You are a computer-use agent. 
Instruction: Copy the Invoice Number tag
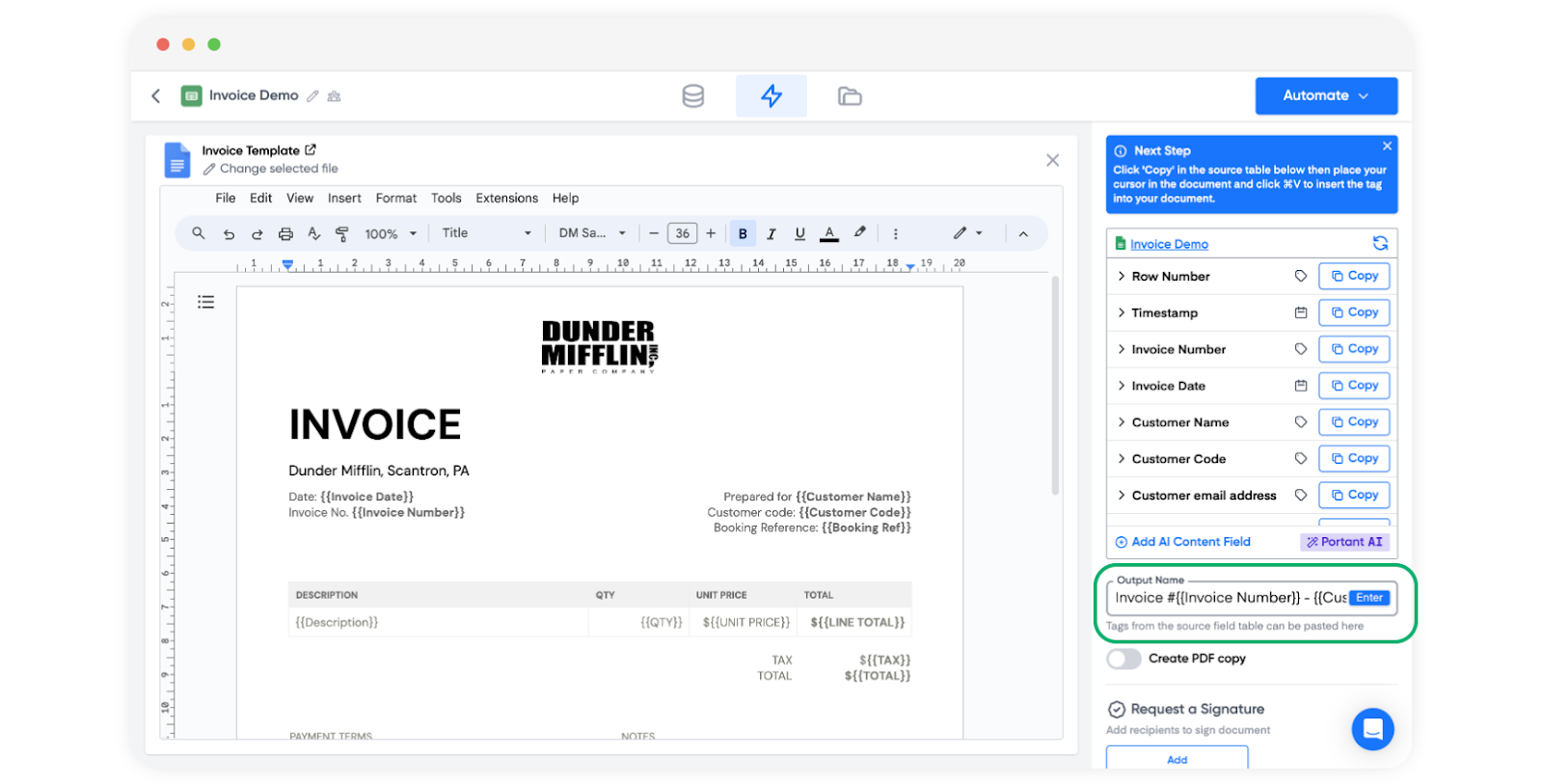click(x=1354, y=349)
